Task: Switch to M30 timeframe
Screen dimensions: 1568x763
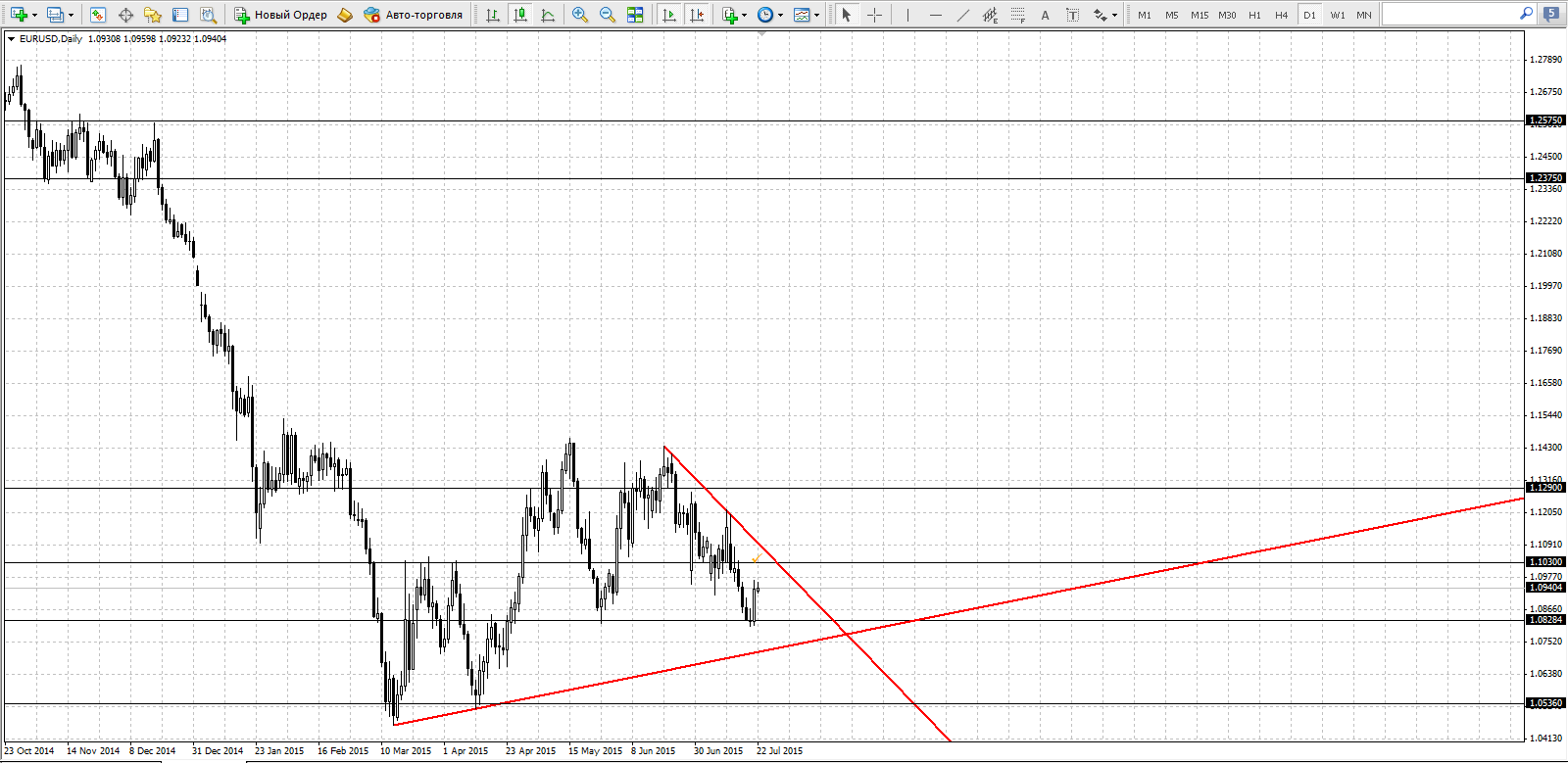Action: (x=1227, y=15)
